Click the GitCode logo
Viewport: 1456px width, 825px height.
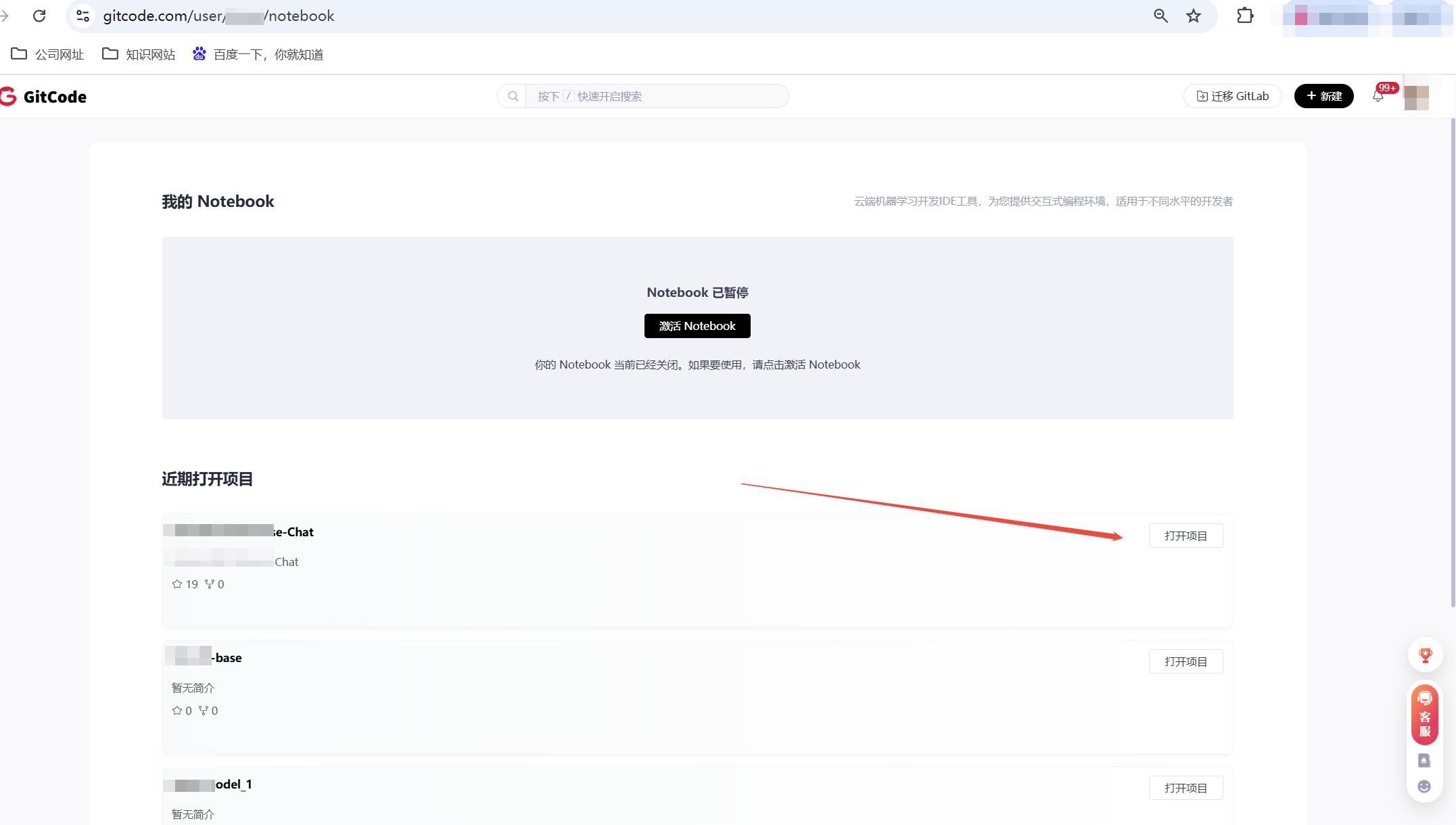click(45, 97)
